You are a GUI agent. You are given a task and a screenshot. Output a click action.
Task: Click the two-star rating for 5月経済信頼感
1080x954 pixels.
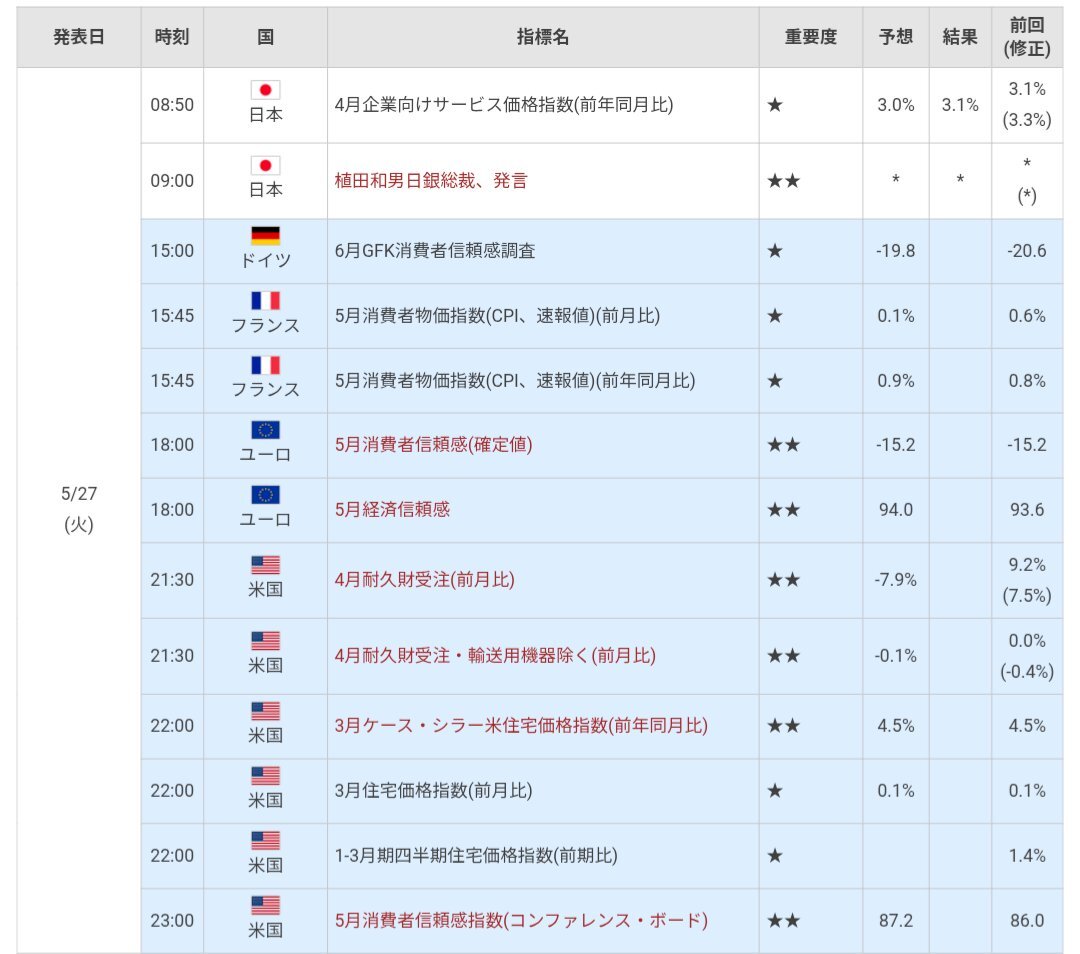point(784,510)
